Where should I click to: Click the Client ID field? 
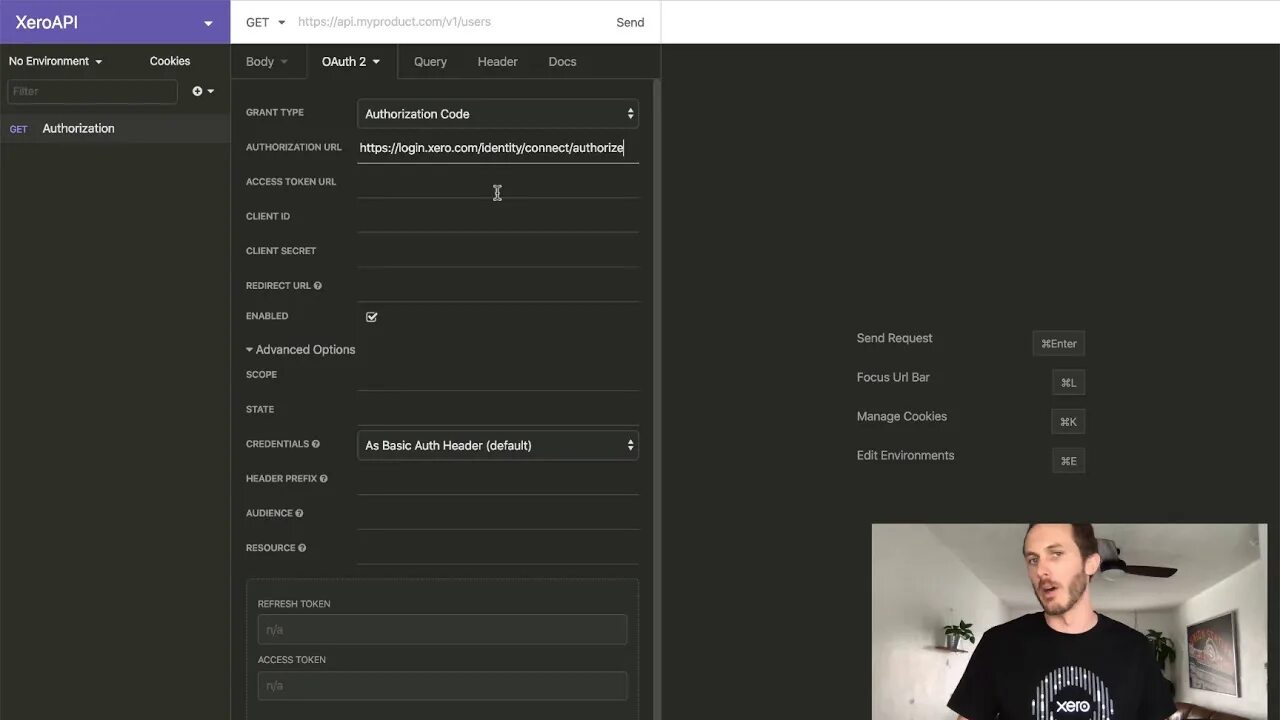pyautogui.click(x=498, y=217)
